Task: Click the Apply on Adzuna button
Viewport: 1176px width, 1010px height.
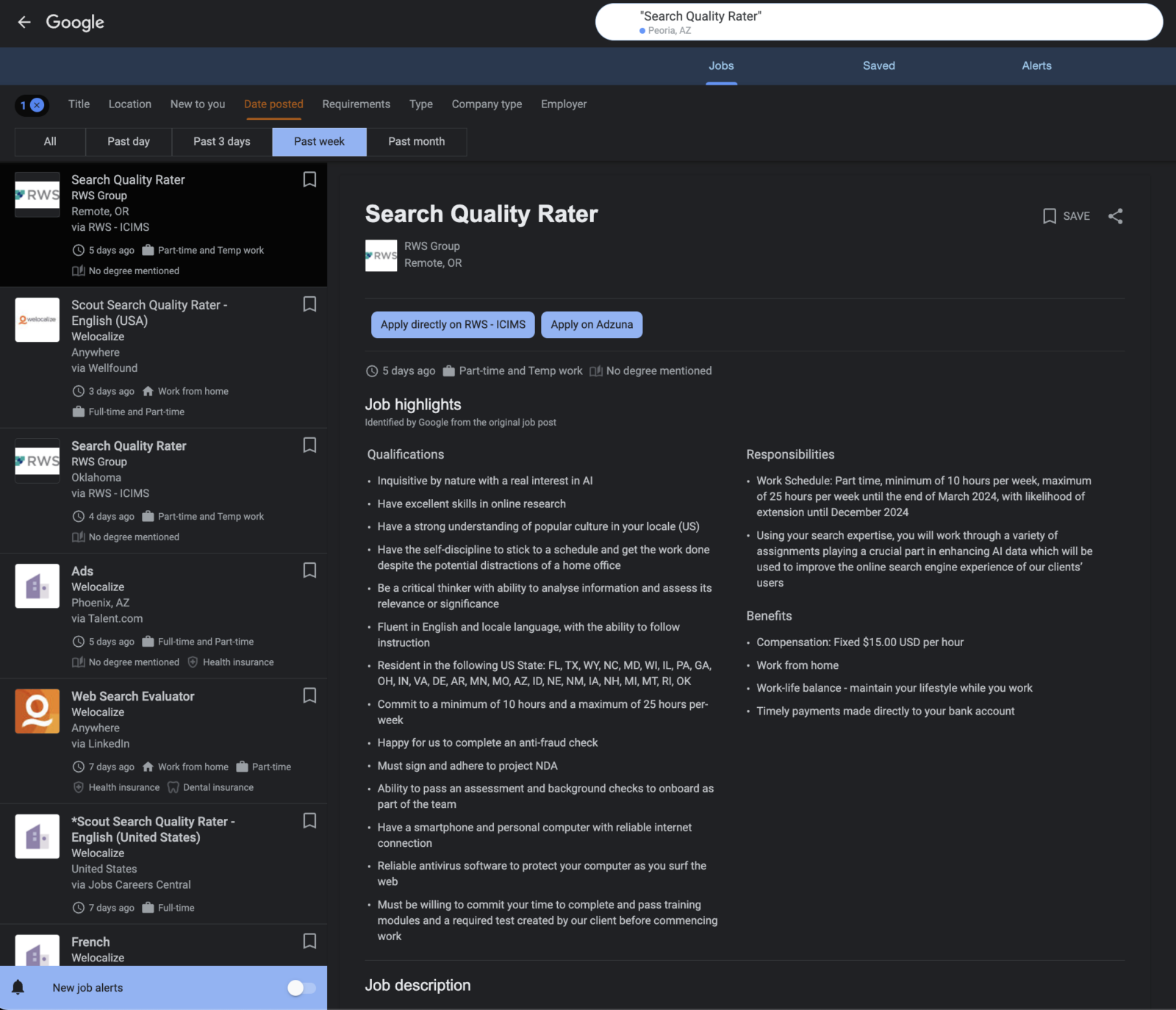Action: pyautogui.click(x=592, y=325)
